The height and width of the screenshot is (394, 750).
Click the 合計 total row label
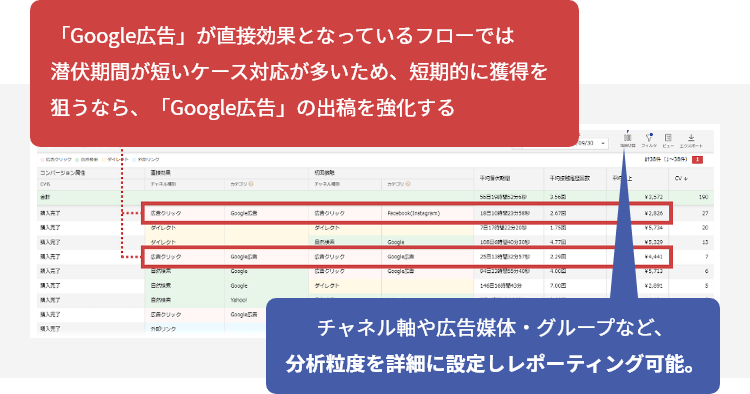(45, 197)
